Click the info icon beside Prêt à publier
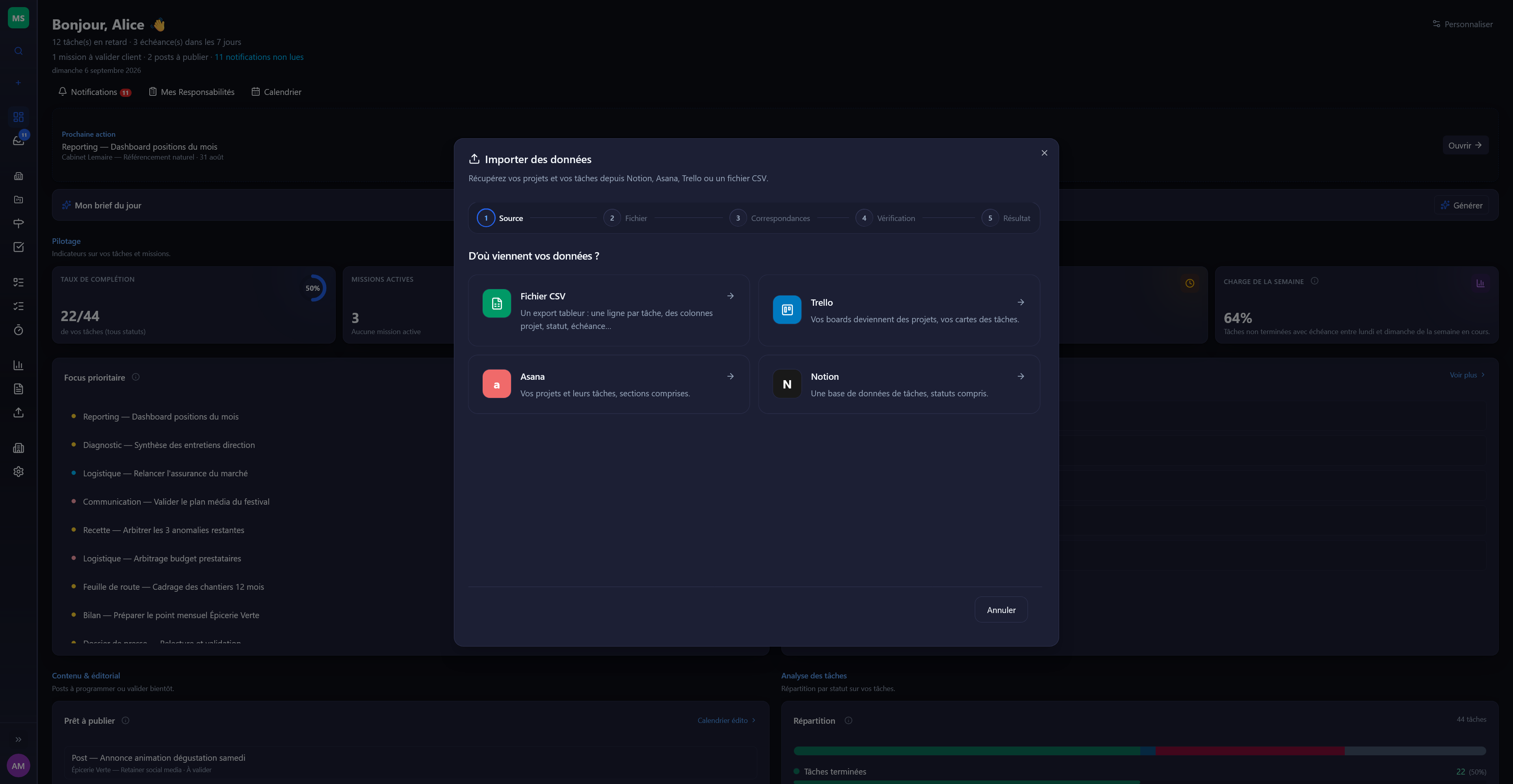 point(125,721)
